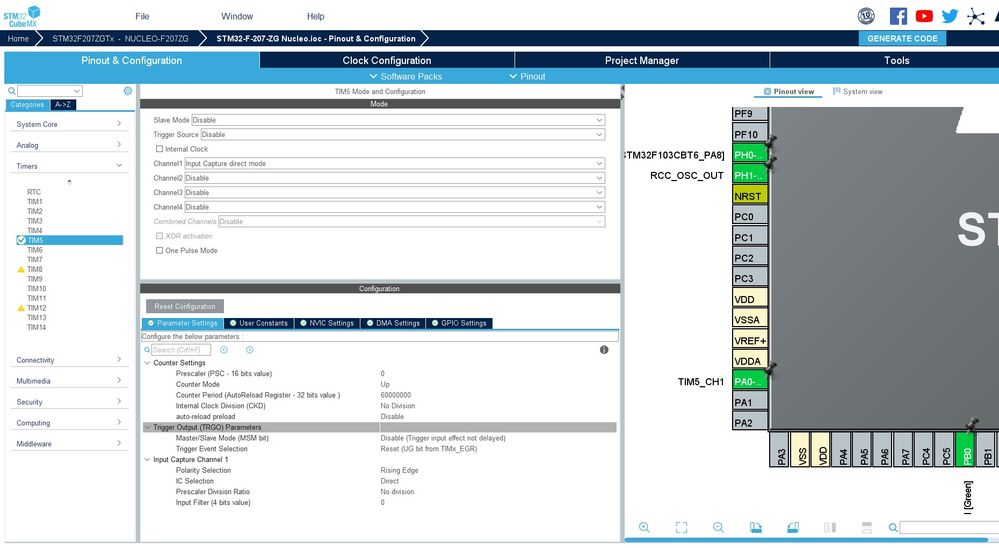This screenshot has height=548, width=999.
Task: Open the GPIO Settings tab
Action: [x=458, y=323]
